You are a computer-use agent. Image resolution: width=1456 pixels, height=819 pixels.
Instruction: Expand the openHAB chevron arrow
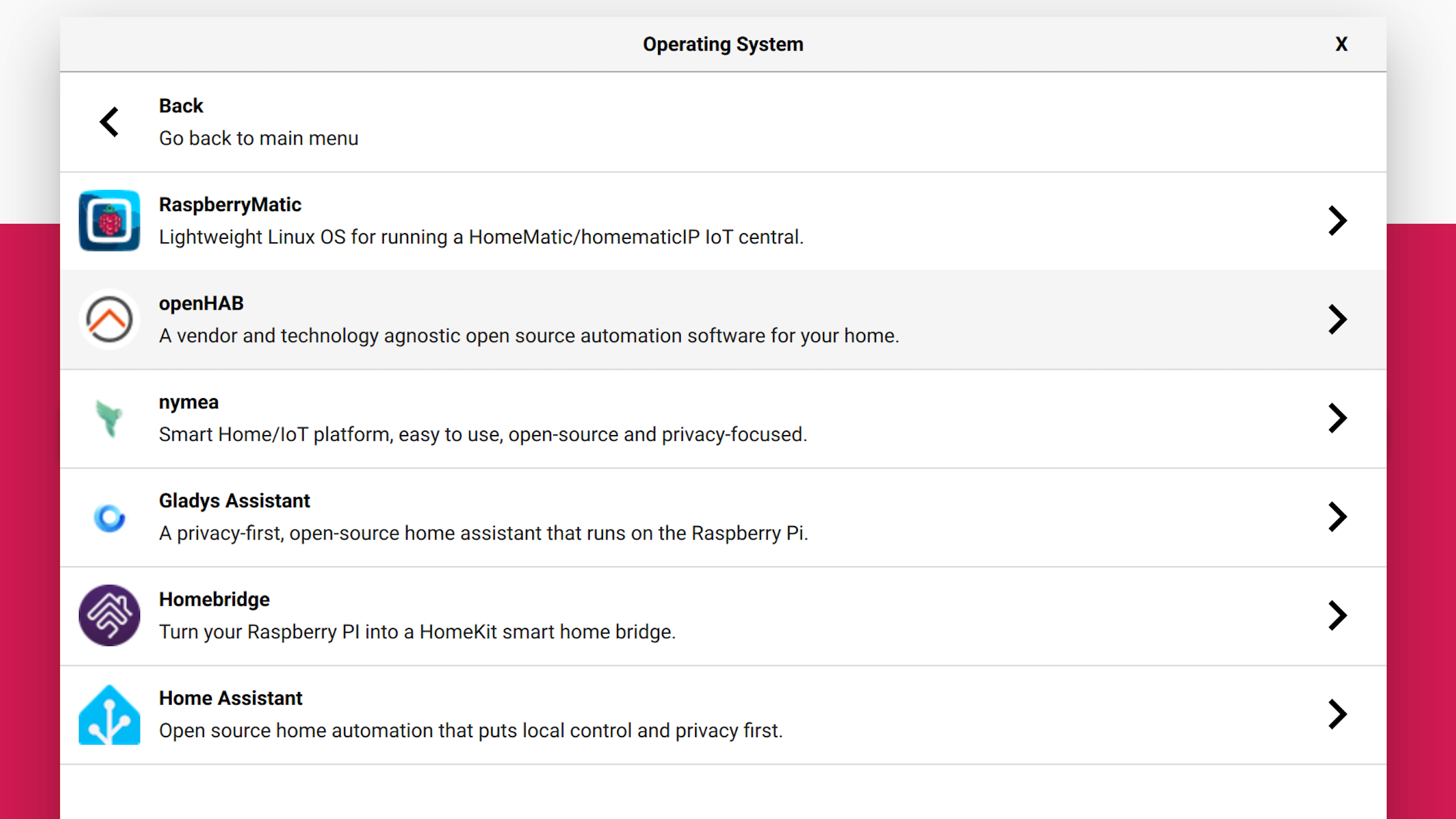1338,319
